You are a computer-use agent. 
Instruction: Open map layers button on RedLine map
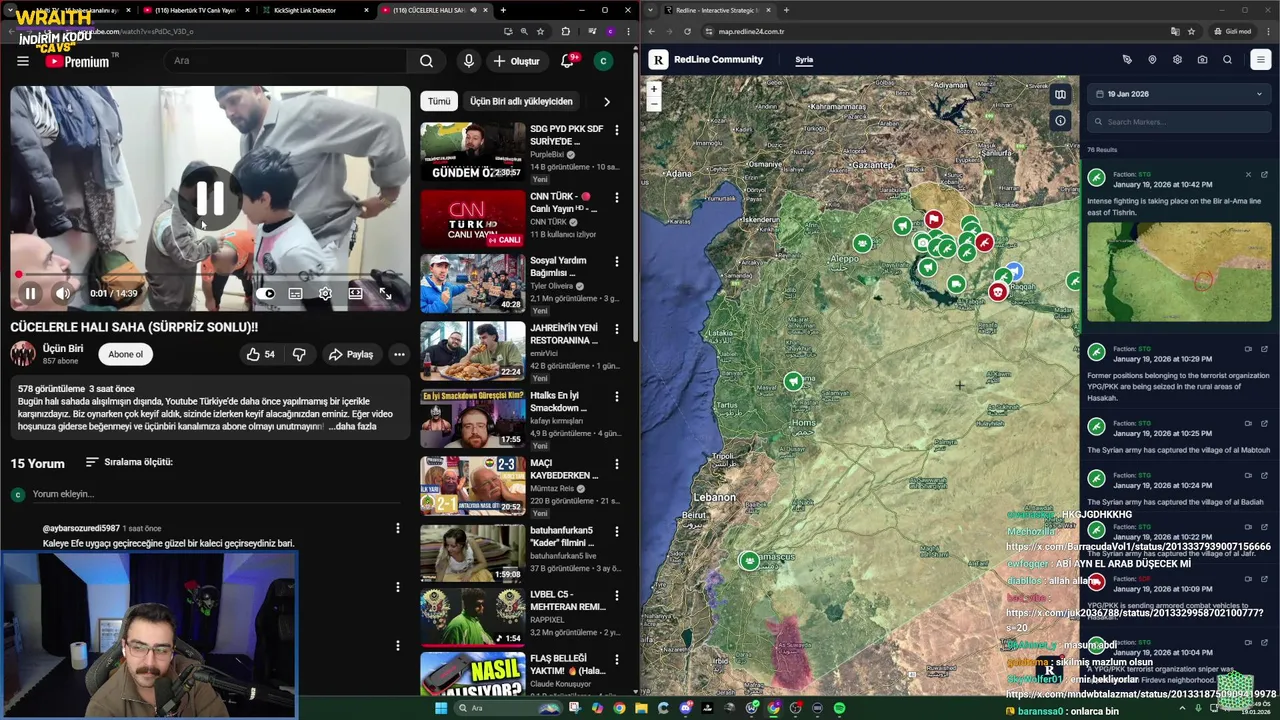(x=1060, y=95)
